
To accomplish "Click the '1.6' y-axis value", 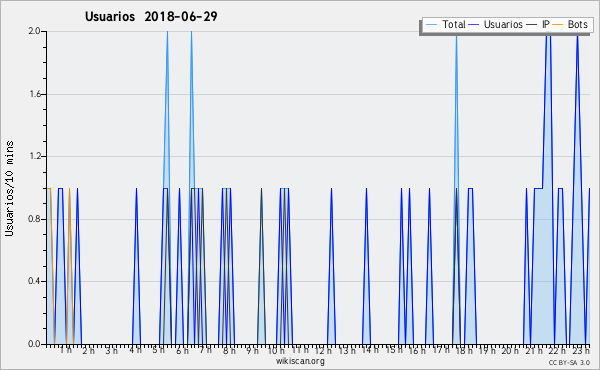I will 34,94.
